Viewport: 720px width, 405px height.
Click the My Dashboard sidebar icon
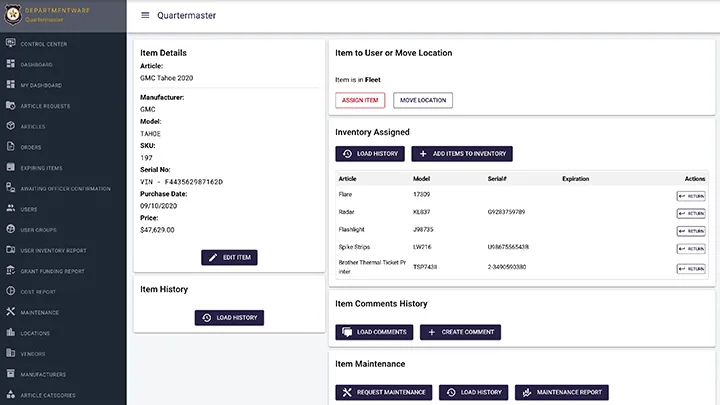11,84
